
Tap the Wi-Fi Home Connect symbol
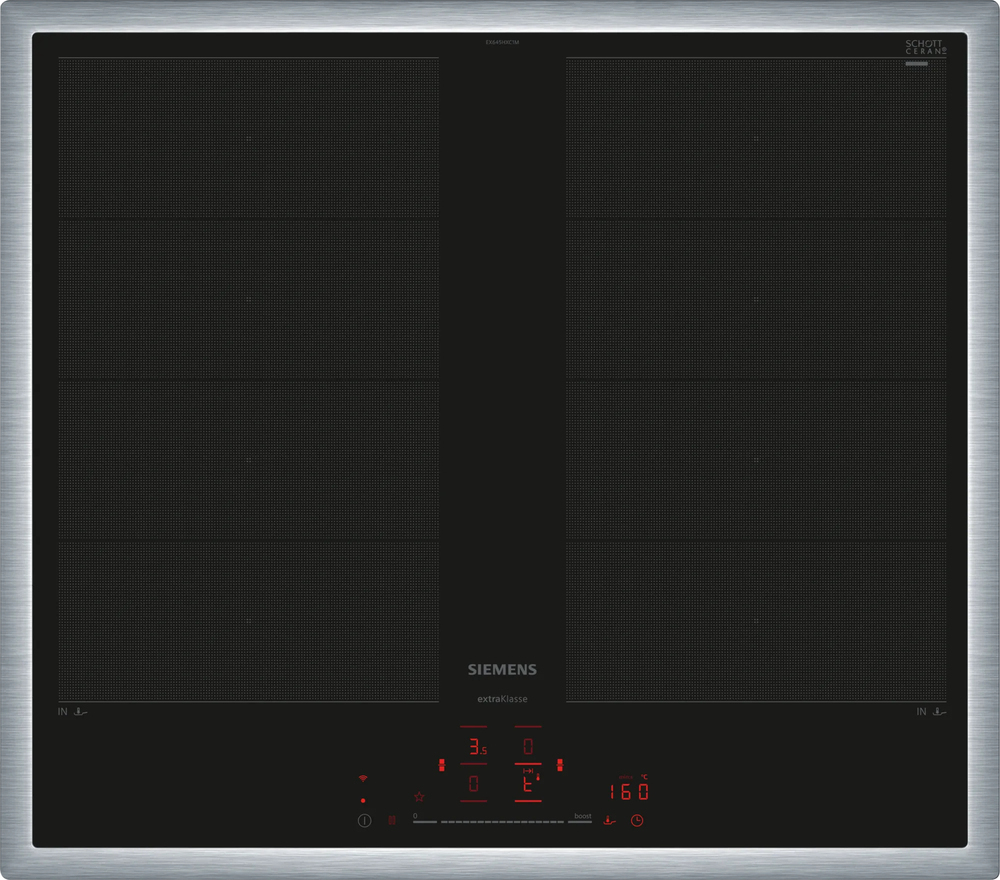(x=363, y=777)
